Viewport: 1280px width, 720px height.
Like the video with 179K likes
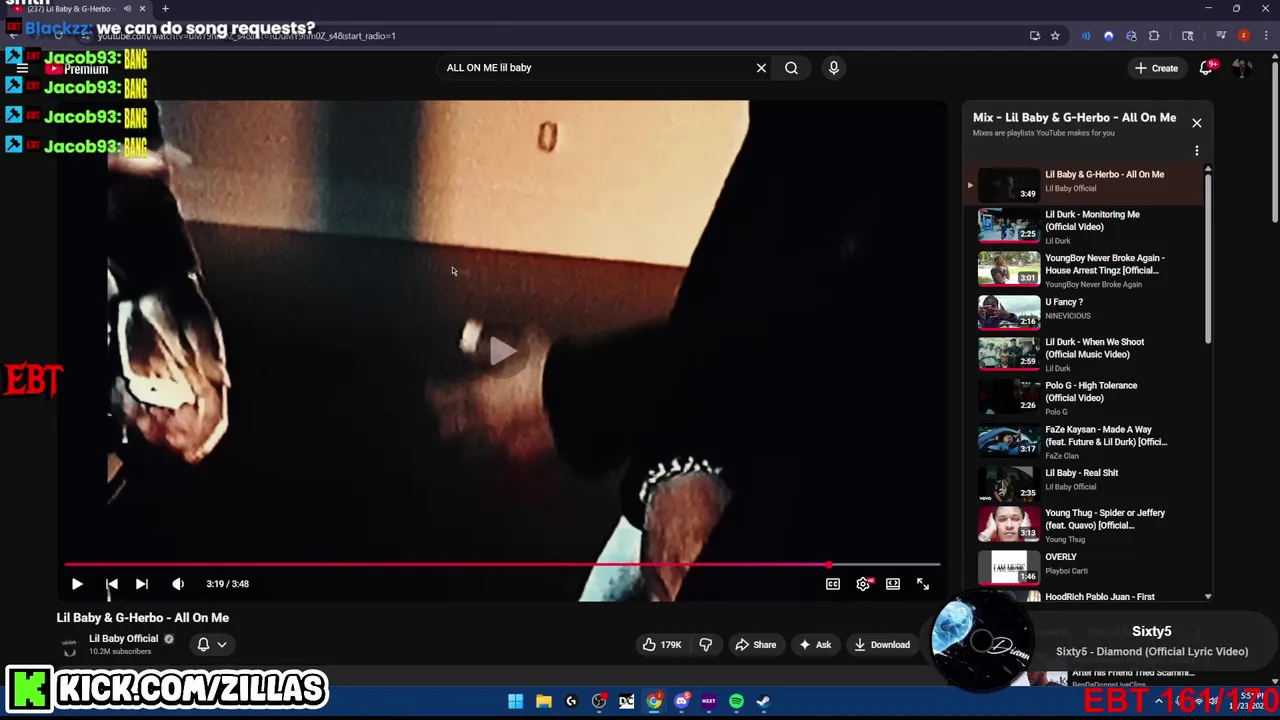coord(661,645)
